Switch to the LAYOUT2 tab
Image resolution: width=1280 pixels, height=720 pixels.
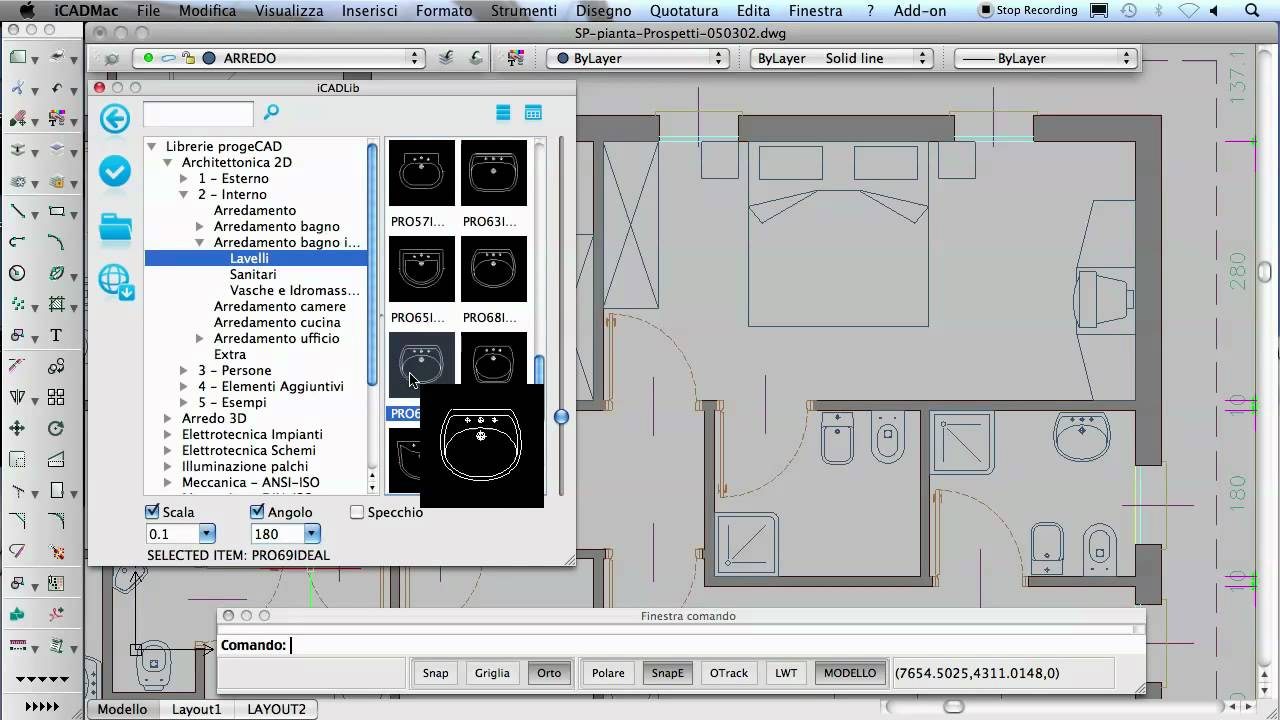[x=276, y=709]
